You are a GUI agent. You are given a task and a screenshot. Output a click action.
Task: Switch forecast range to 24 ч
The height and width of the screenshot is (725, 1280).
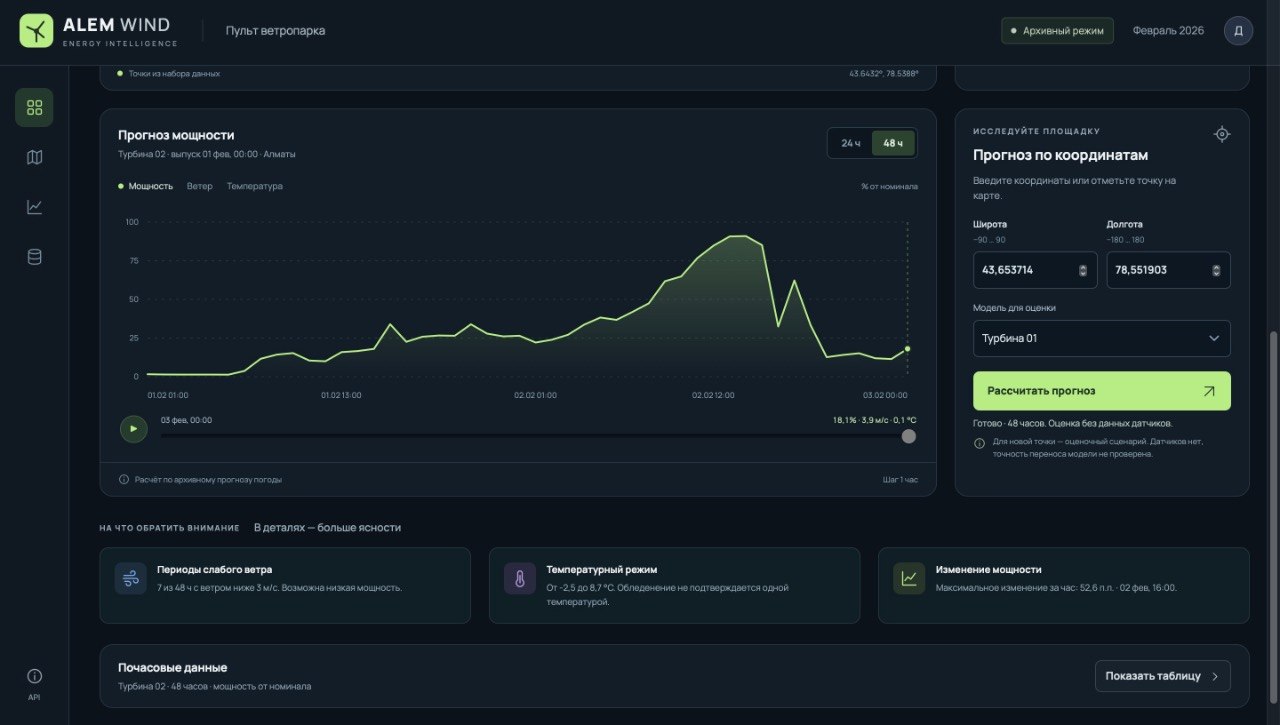(851, 143)
